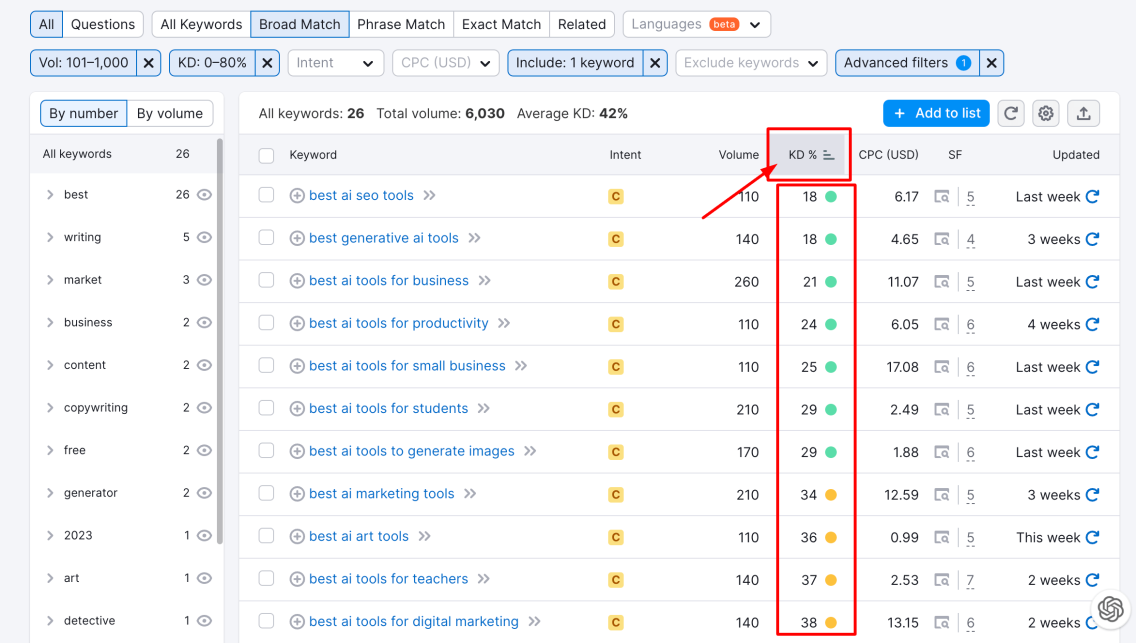Switch to the Phrase Match tab
This screenshot has height=643, width=1136.
point(400,24)
